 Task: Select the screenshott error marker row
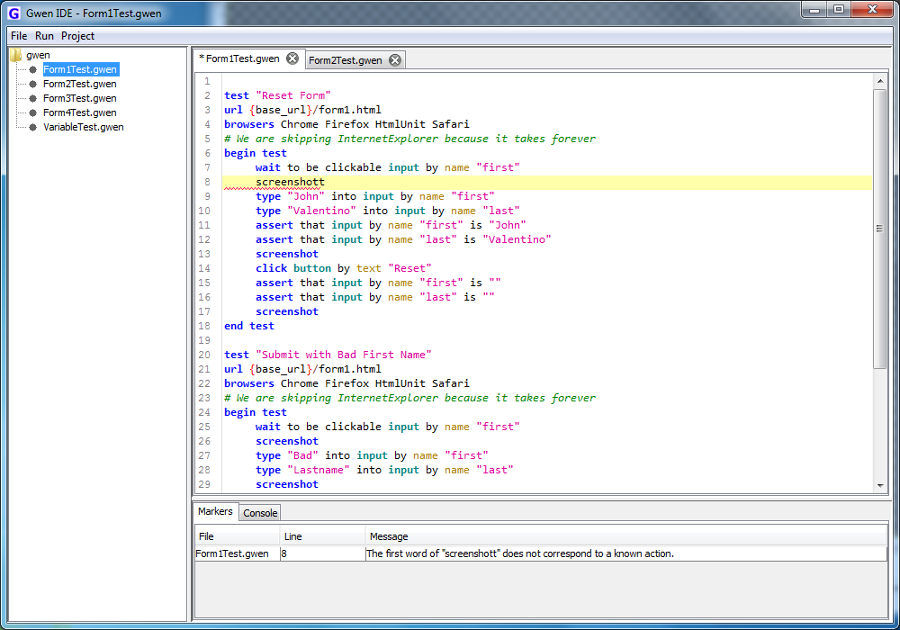click(x=520, y=553)
